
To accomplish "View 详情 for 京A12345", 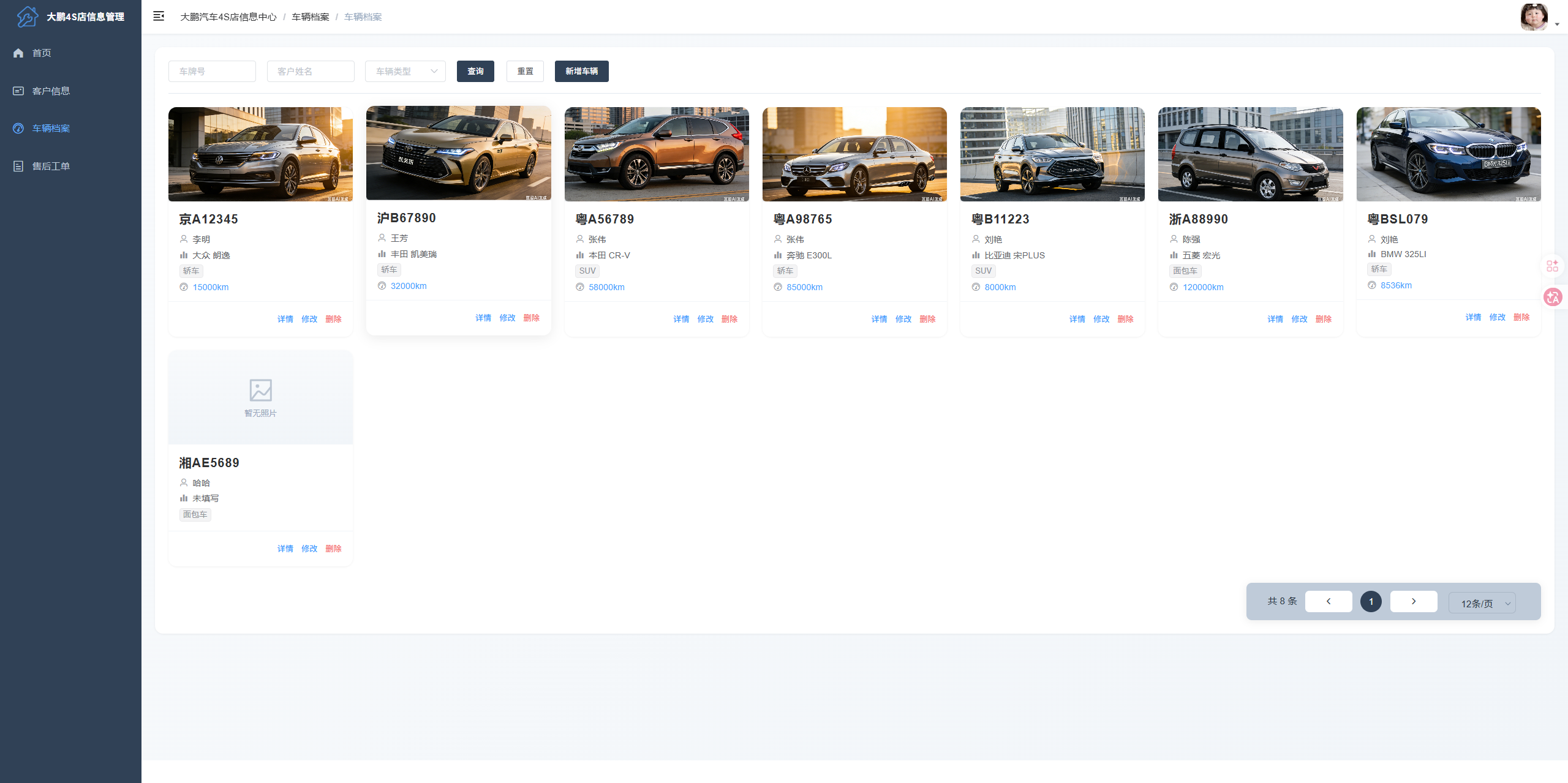I will 285,319.
